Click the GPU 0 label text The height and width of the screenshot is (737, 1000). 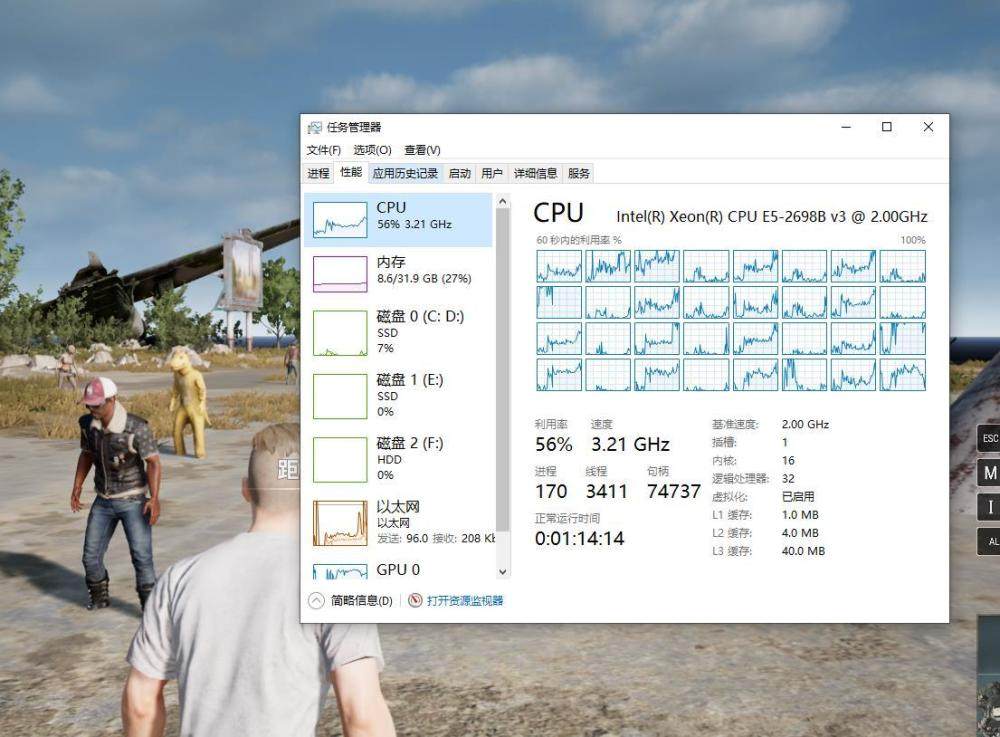398,569
